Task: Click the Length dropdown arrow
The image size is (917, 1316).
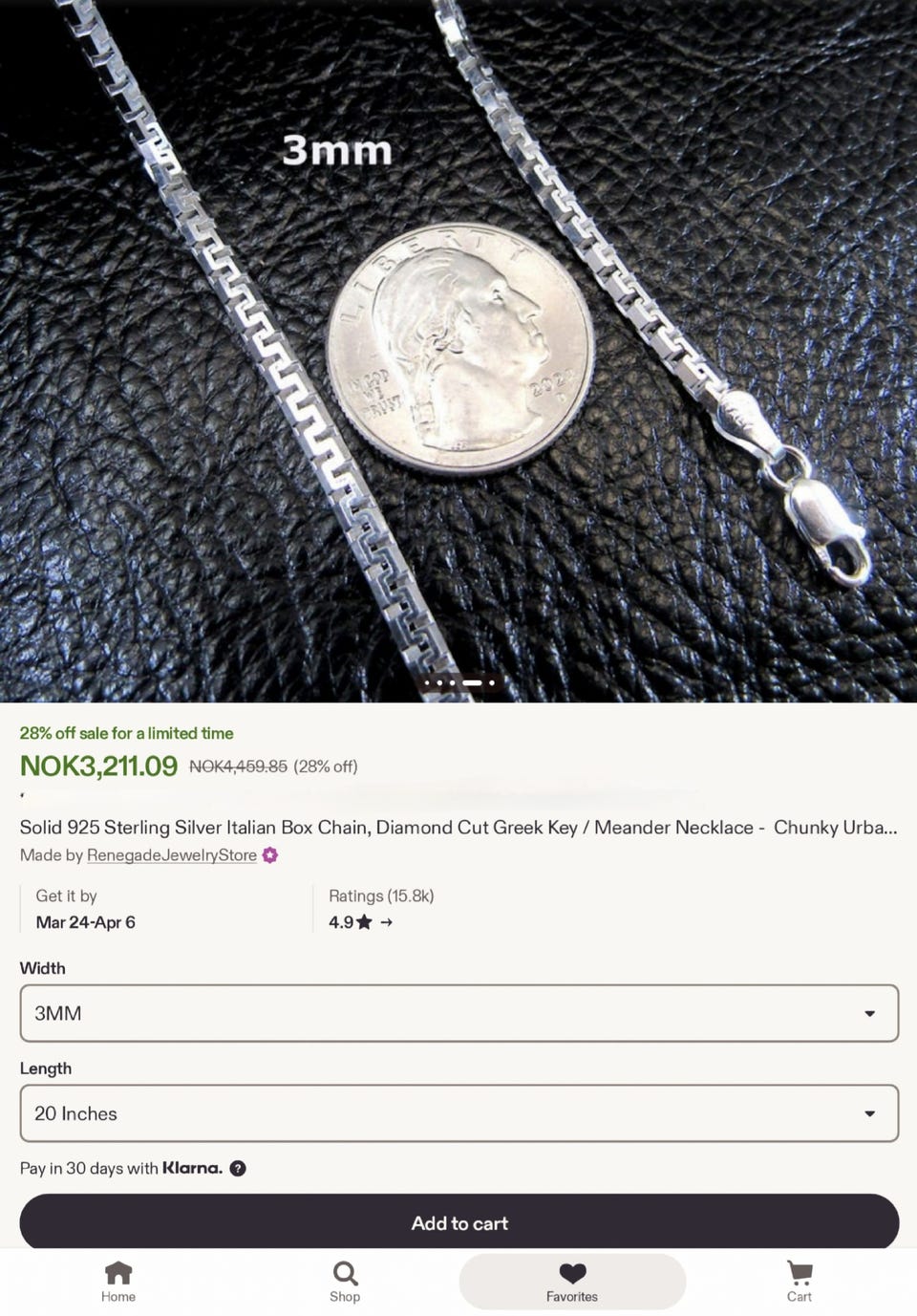Action: 869,1113
